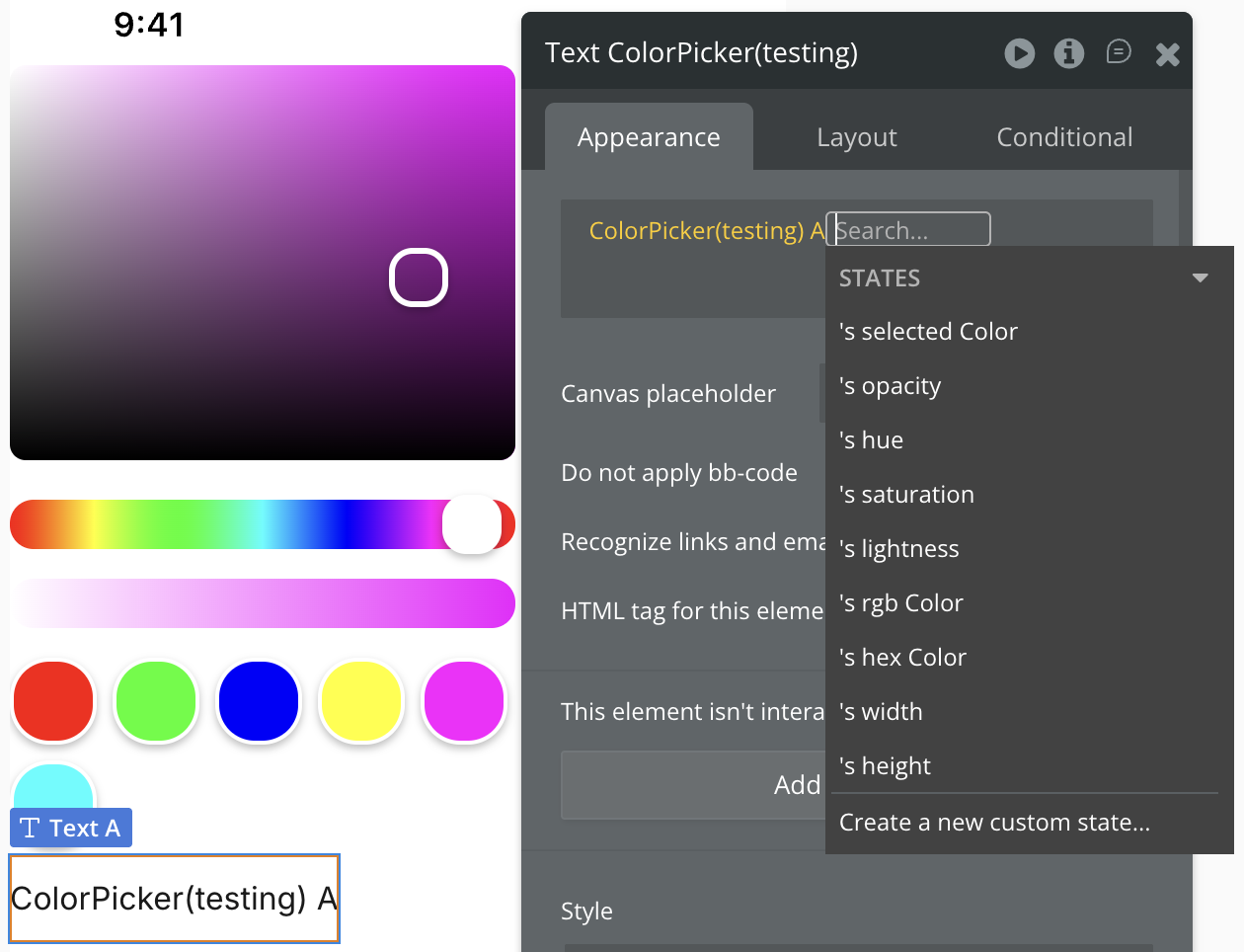Choose 's hex Color from list

pos(902,658)
